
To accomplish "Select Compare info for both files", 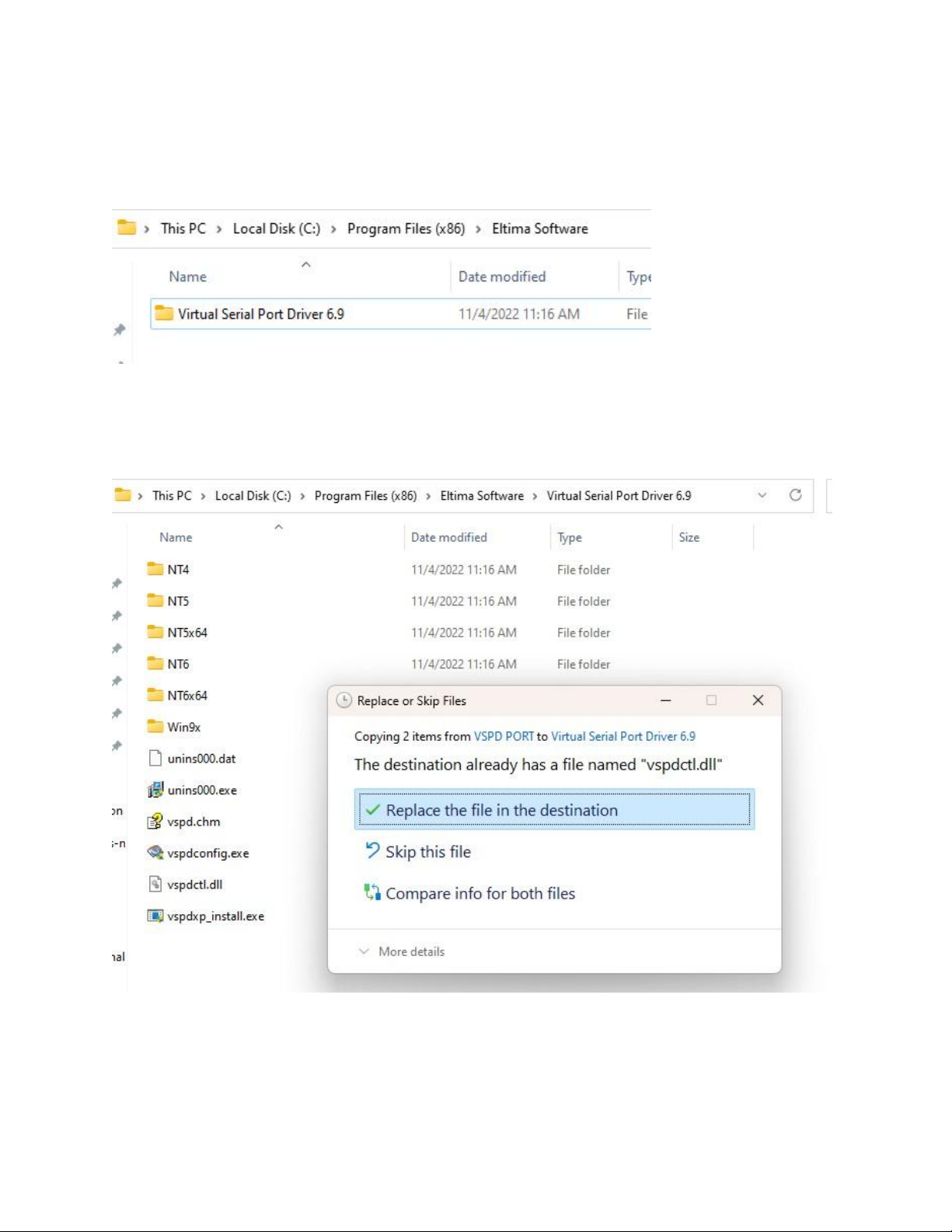I will (479, 894).
